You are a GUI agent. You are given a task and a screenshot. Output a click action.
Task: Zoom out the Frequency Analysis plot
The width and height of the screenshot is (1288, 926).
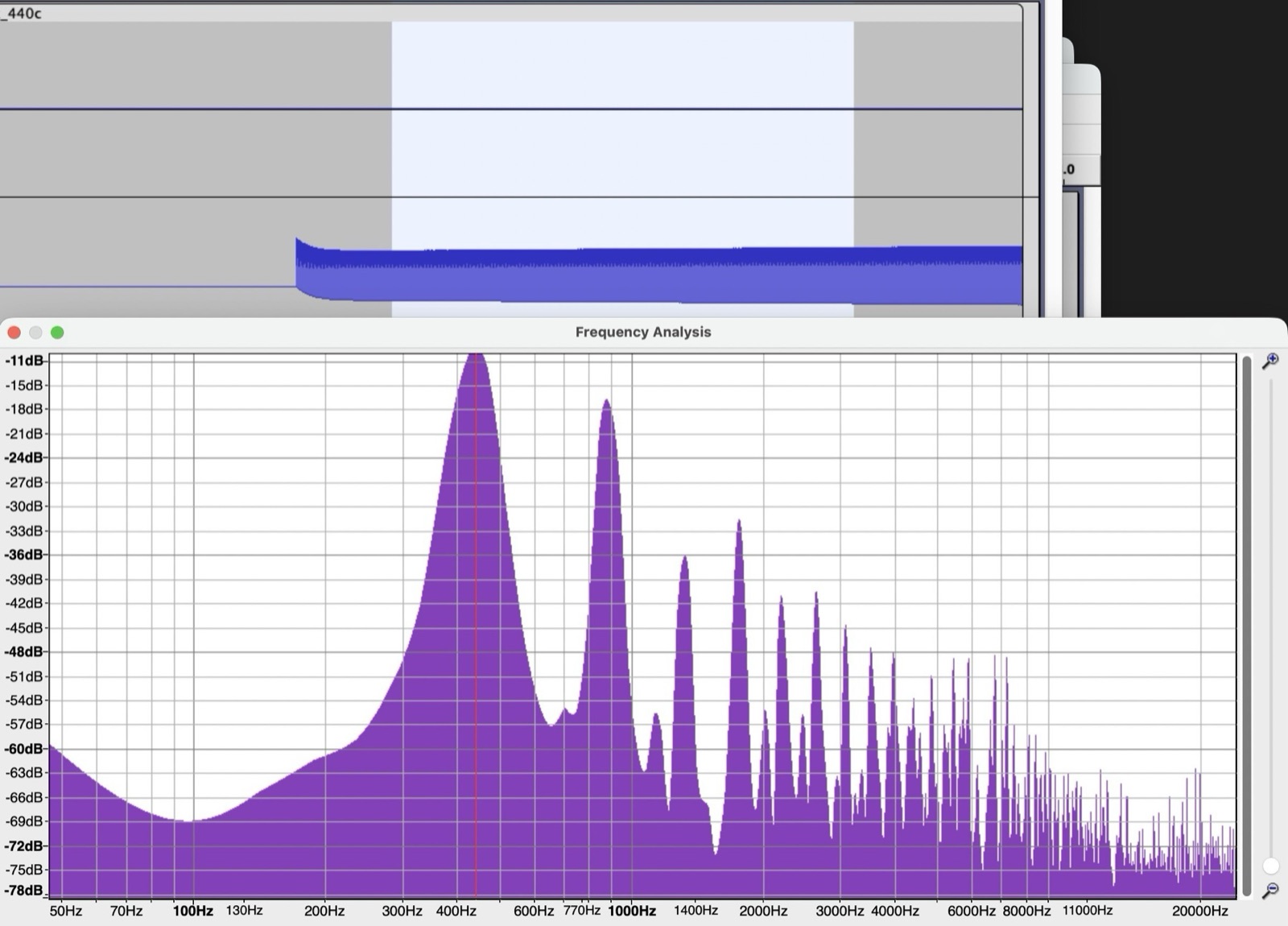(1270, 891)
